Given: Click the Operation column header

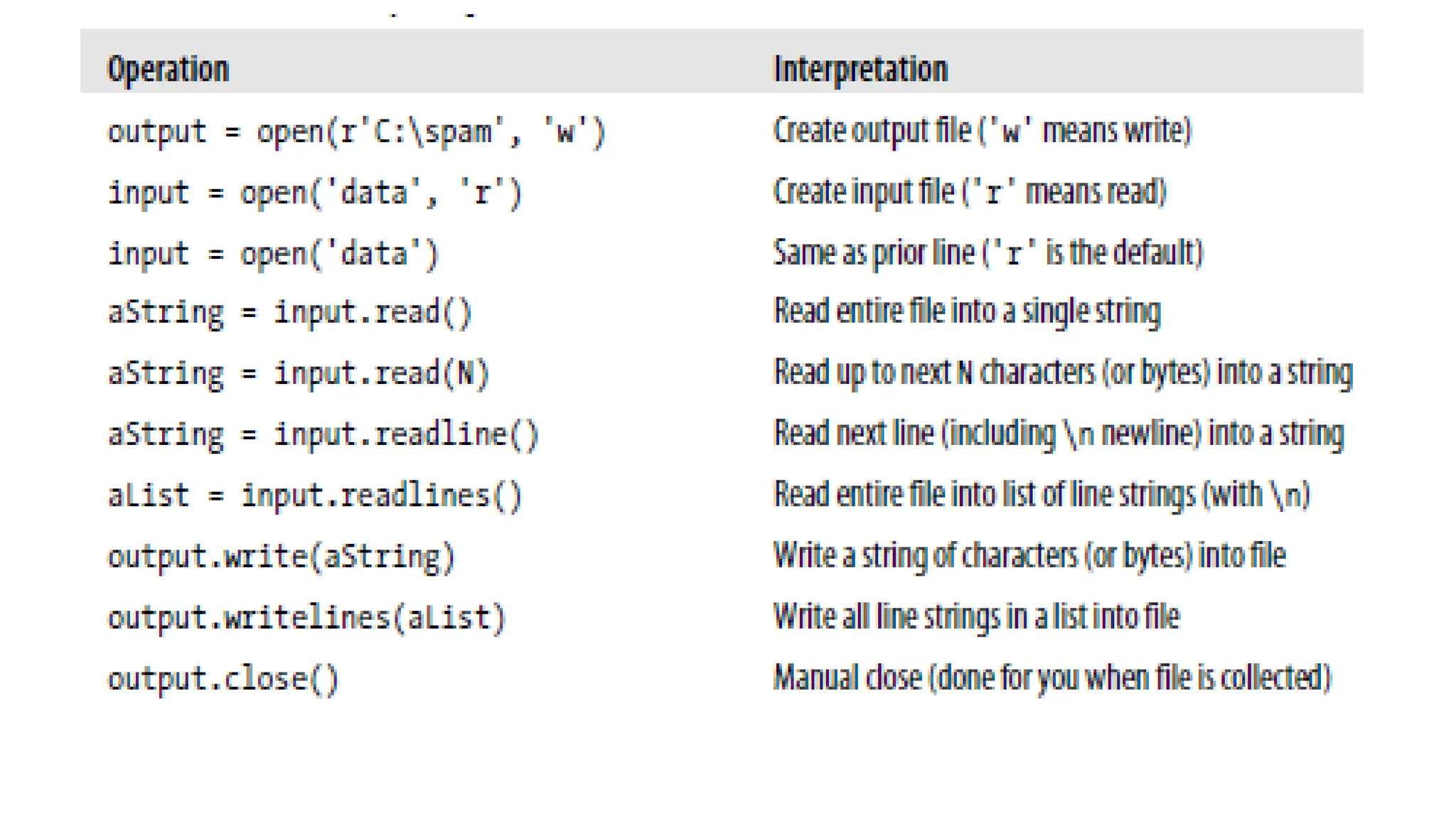Looking at the screenshot, I should point(168,70).
